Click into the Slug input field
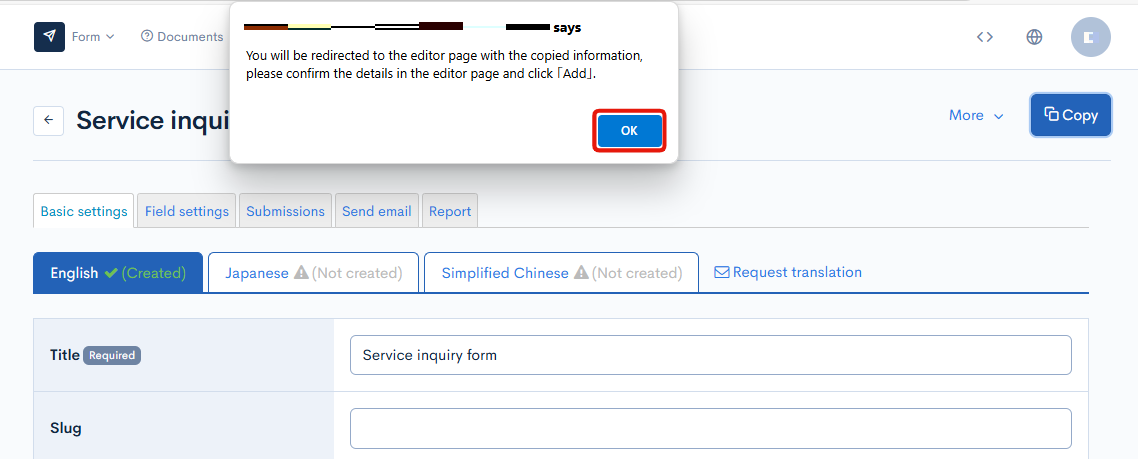Image resolution: width=1138 pixels, height=459 pixels. pyautogui.click(x=710, y=428)
